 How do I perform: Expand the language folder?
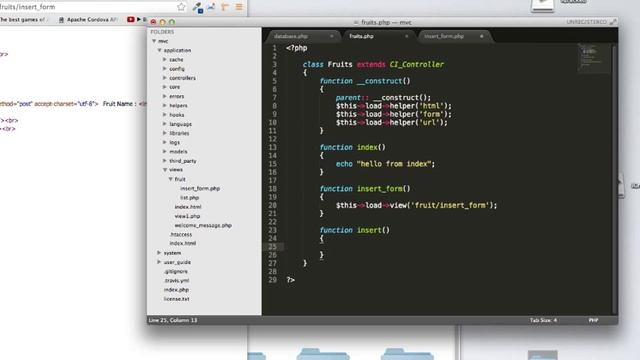[x=165, y=124]
